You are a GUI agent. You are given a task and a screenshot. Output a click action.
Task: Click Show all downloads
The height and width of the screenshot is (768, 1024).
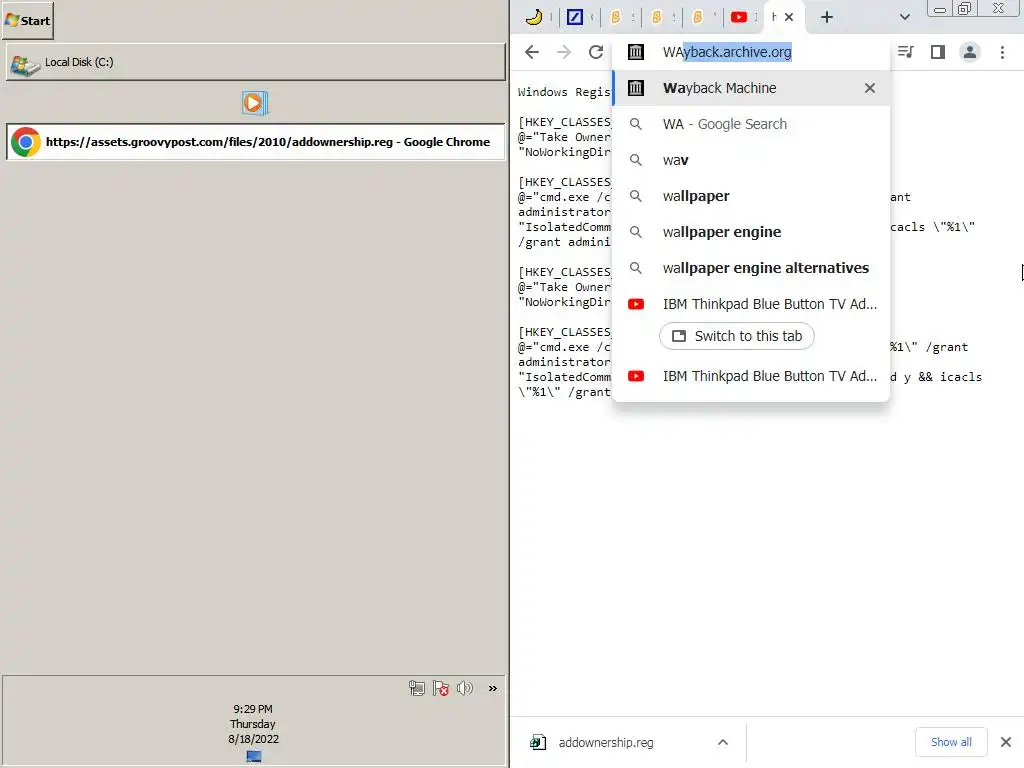[951, 742]
